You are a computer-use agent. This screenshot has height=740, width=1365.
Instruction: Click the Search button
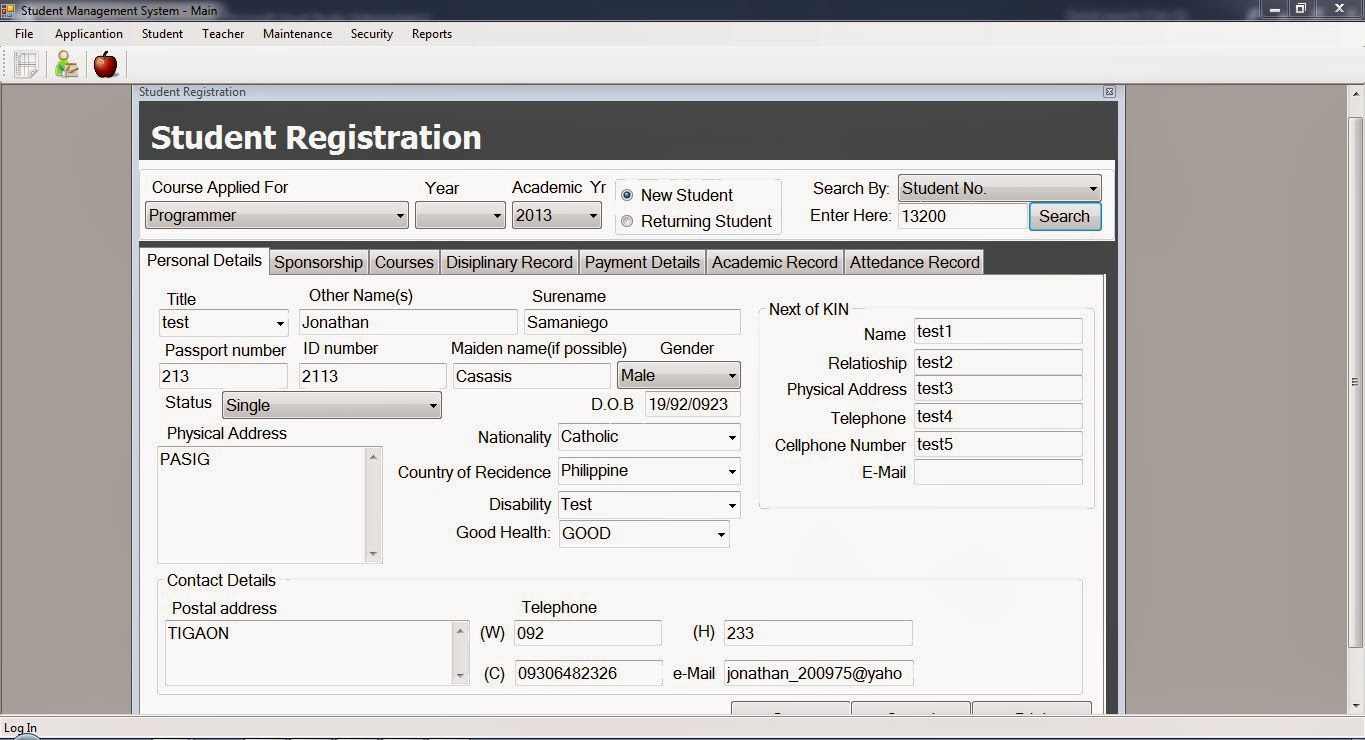[1063, 216]
